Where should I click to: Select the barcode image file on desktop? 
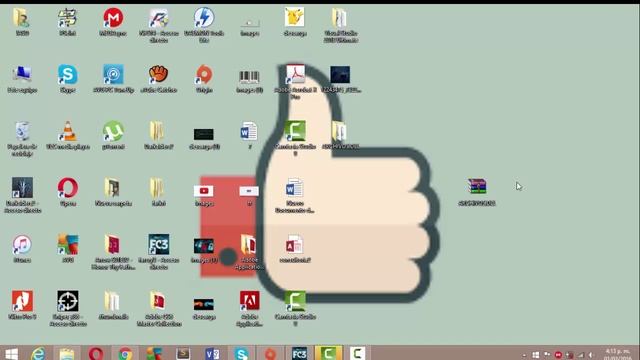click(x=249, y=77)
